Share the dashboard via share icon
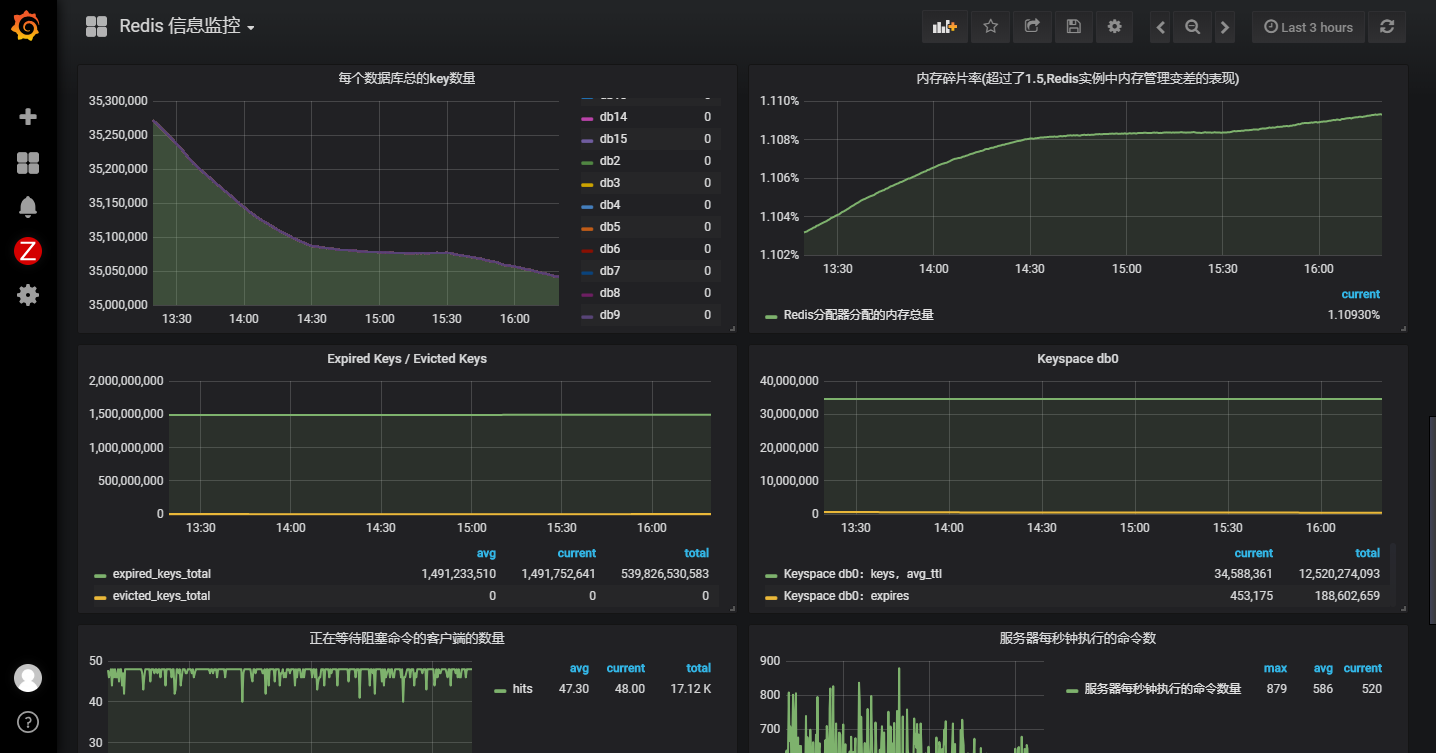 click(1032, 27)
